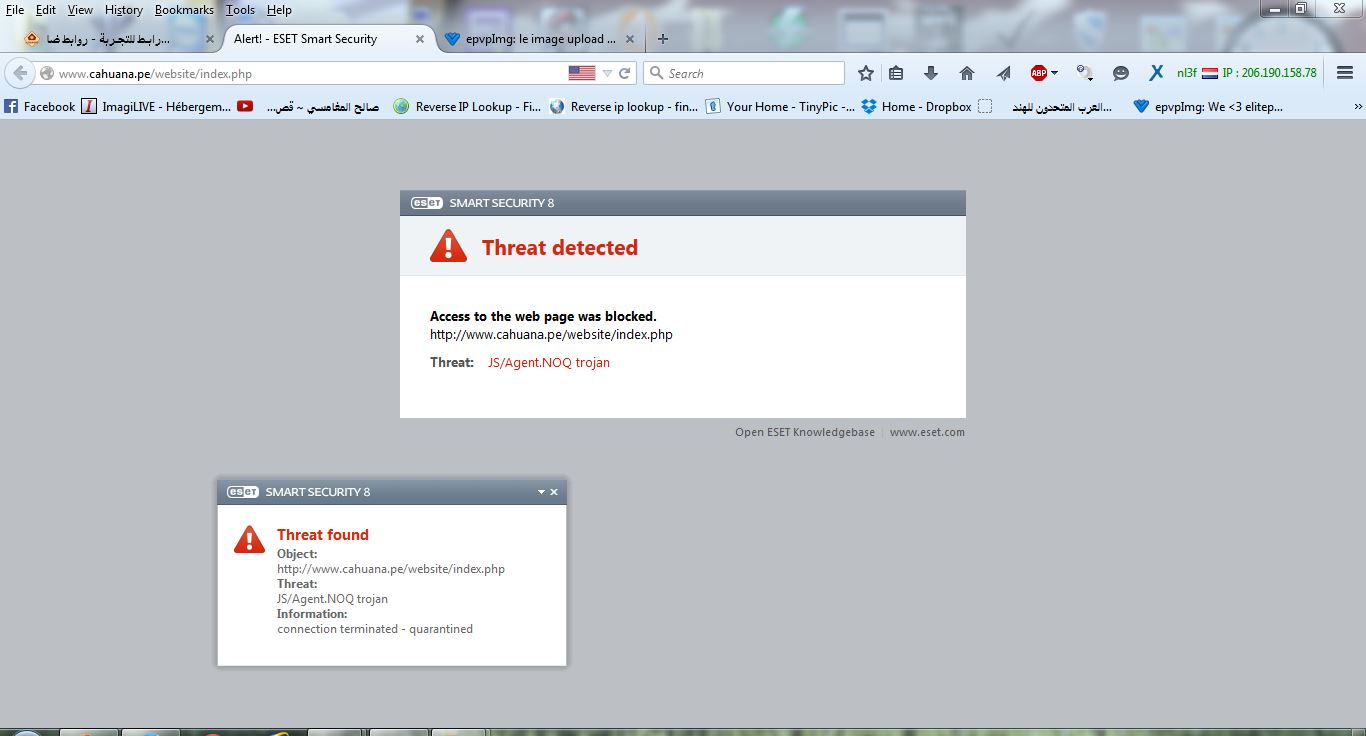The width and height of the screenshot is (1366, 736).
Task: Open the epvpImg: We <3 elitep... bookmark
Action: (x=1209, y=106)
